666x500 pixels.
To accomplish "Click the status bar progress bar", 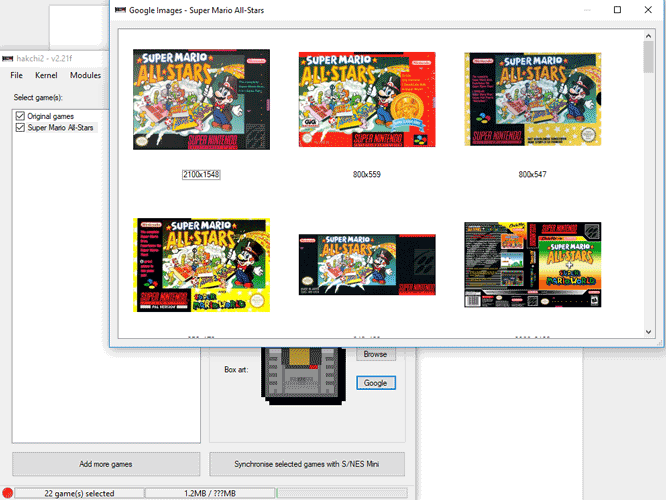I will point(342,493).
